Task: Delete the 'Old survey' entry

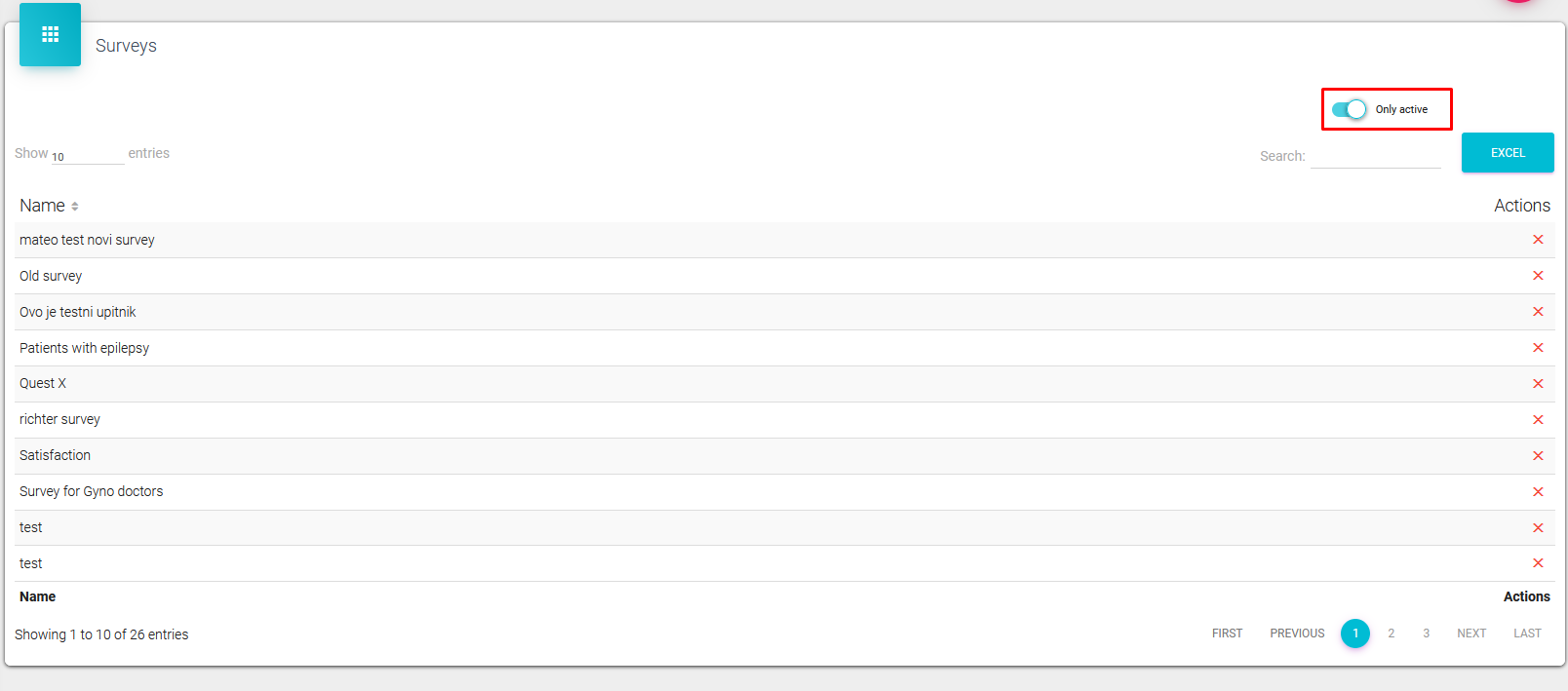Action: pos(1538,276)
